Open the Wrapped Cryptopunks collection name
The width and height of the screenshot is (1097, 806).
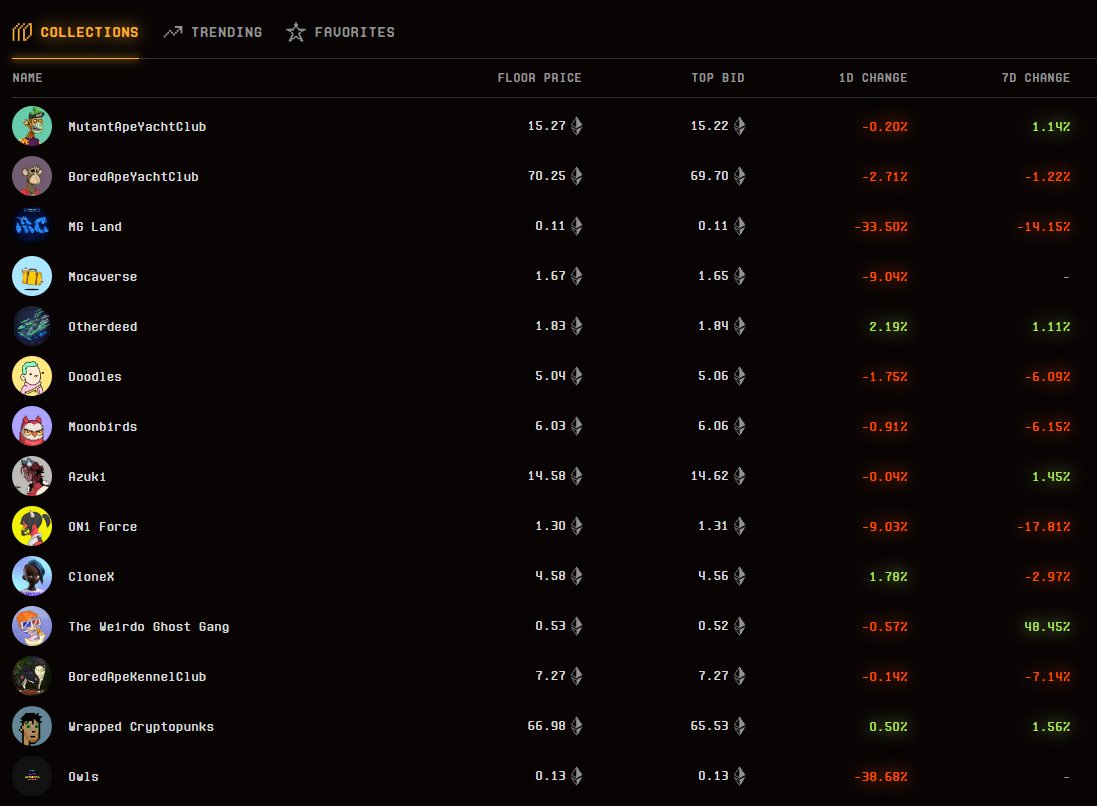(141, 727)
